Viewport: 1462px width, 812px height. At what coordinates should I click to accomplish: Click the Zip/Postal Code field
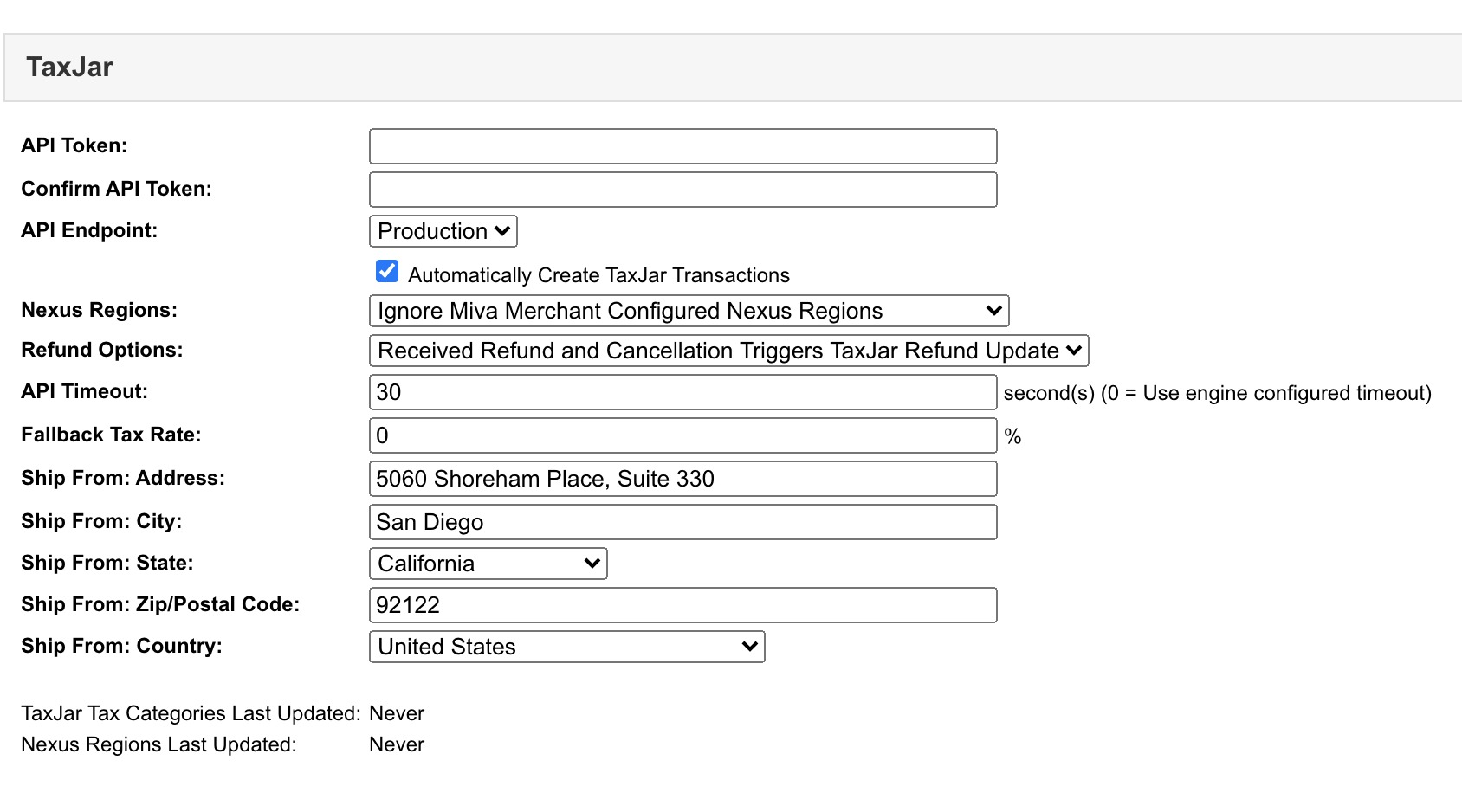(682, 604)
